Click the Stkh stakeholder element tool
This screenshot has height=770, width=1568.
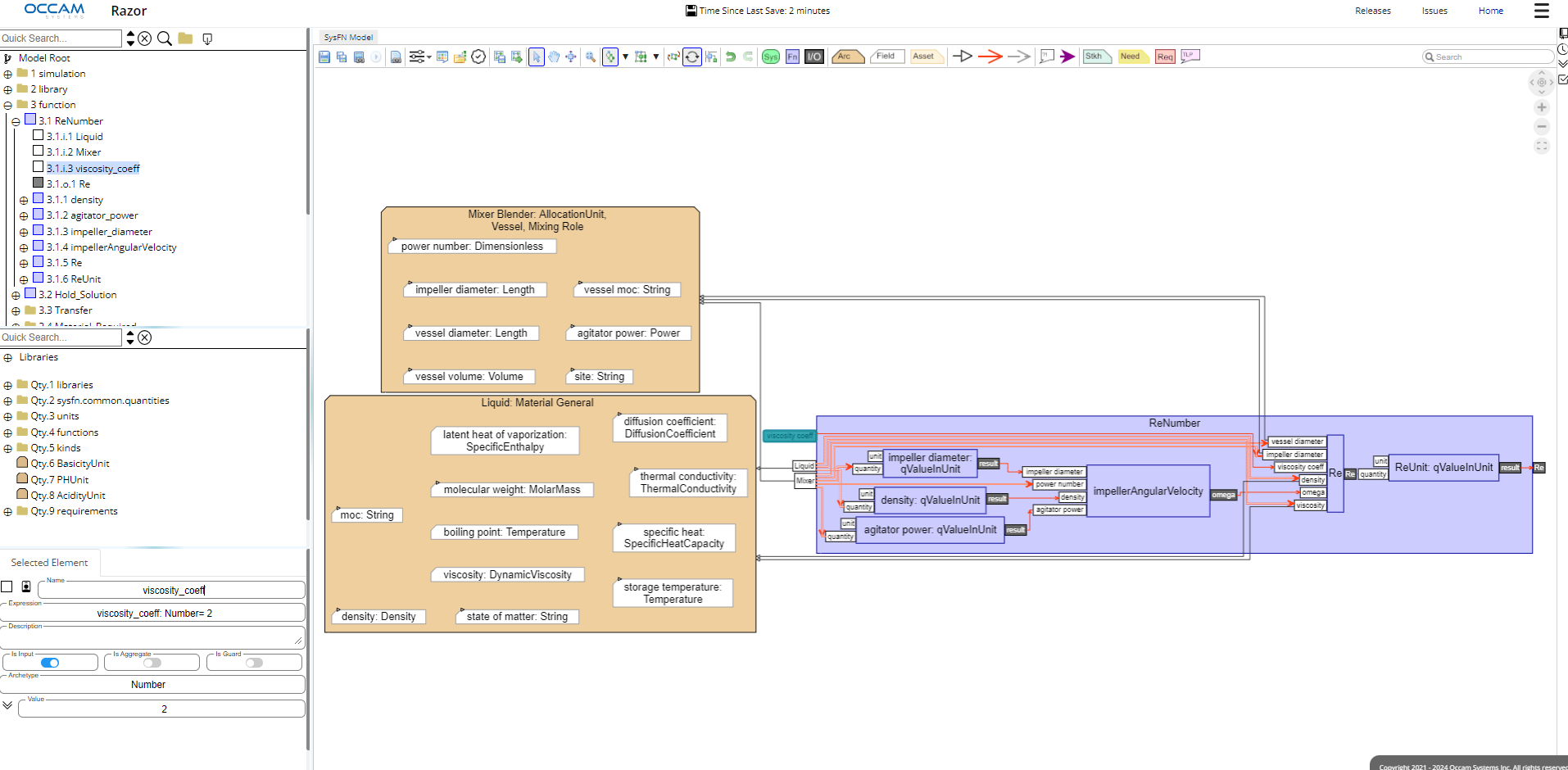[1095, 57]
